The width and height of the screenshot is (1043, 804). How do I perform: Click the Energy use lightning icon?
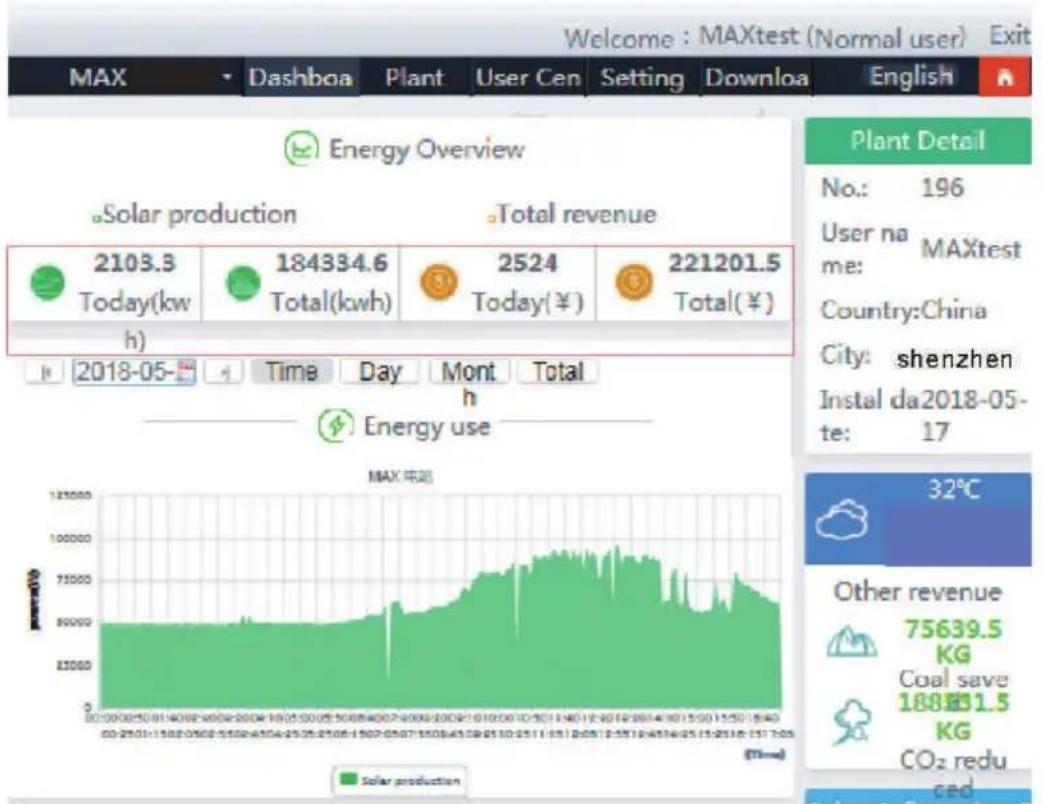coord(335,426)
